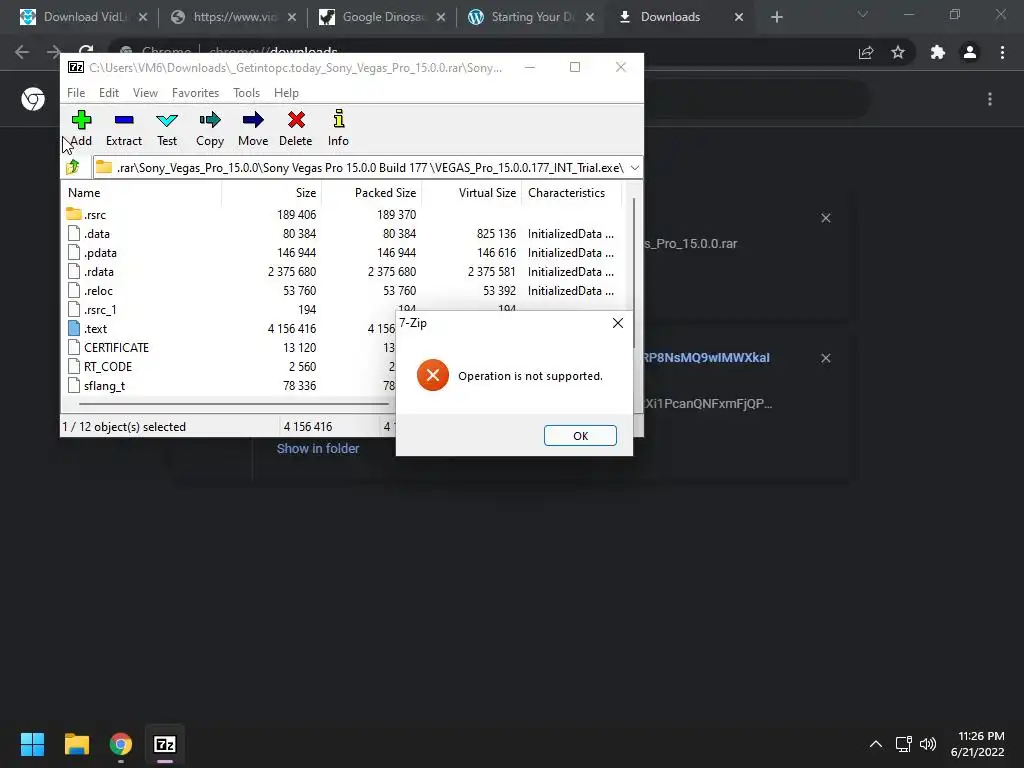Switch to Download VidL tab
This screenshot has width=1024, height=768.
point(84,17)
